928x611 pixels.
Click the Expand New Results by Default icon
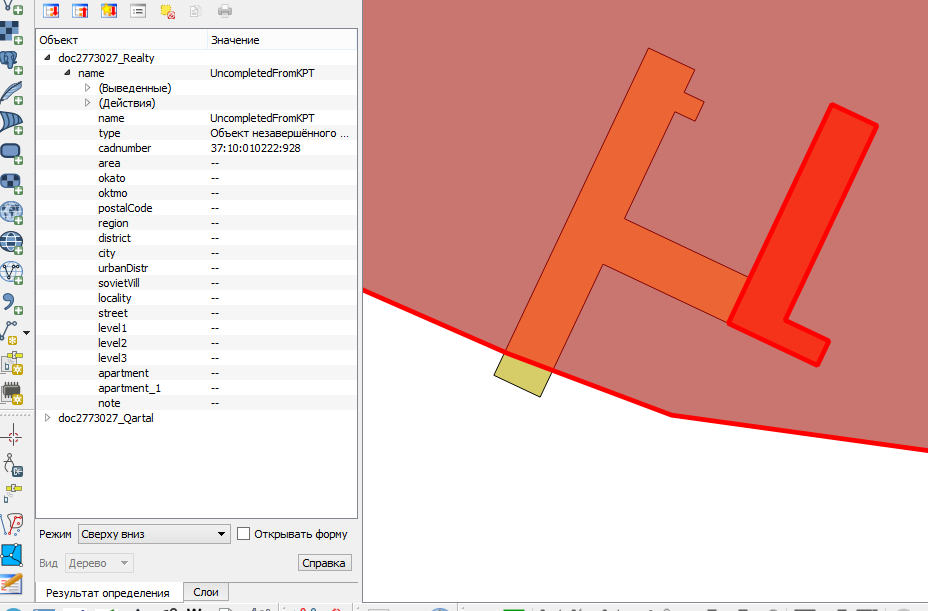(108, 12)
